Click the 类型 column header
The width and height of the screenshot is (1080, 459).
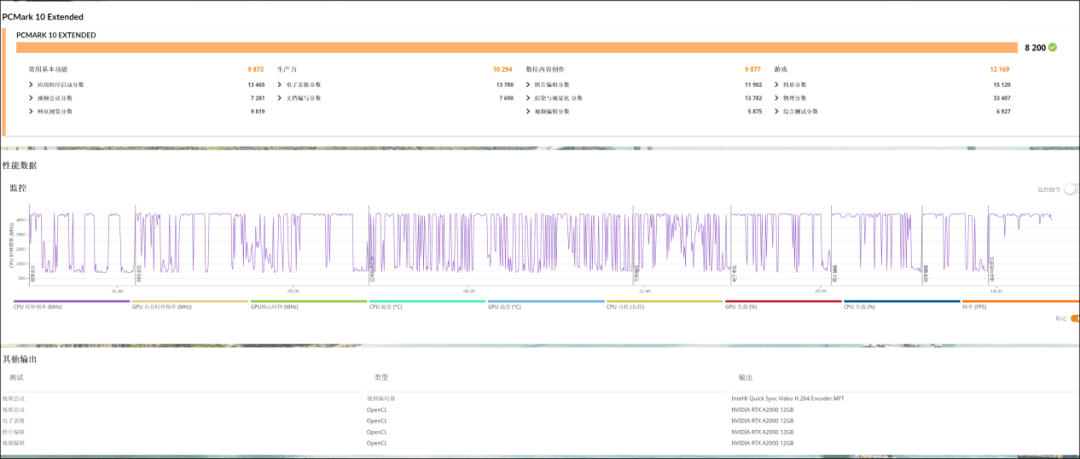[x=380, y=378]
